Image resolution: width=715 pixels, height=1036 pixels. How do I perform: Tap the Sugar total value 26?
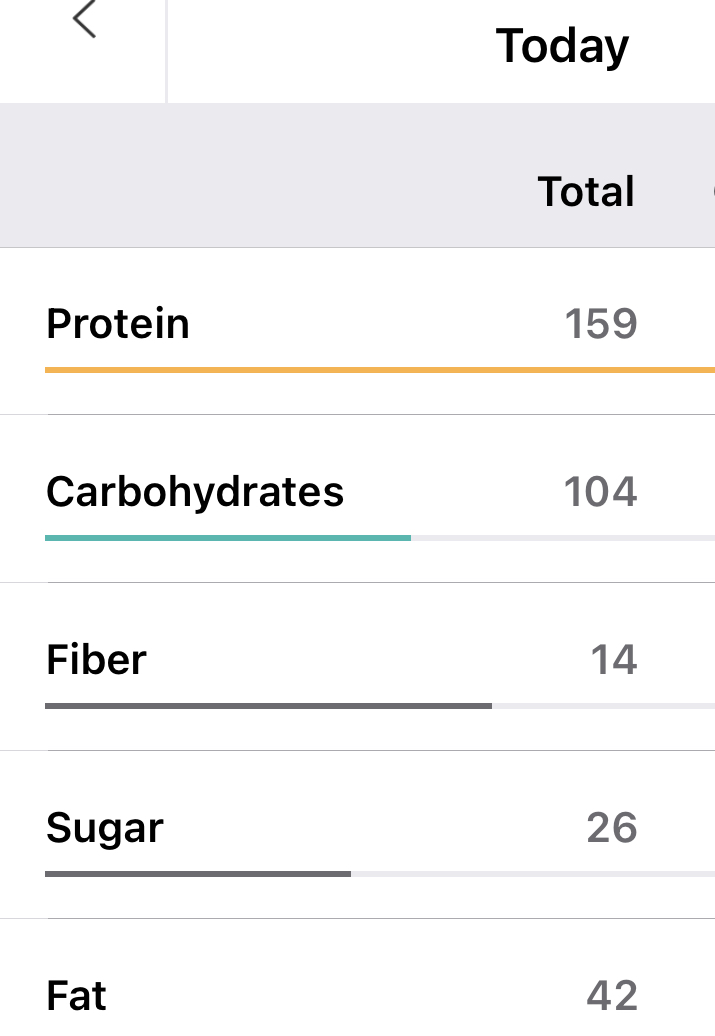[612, 828]
